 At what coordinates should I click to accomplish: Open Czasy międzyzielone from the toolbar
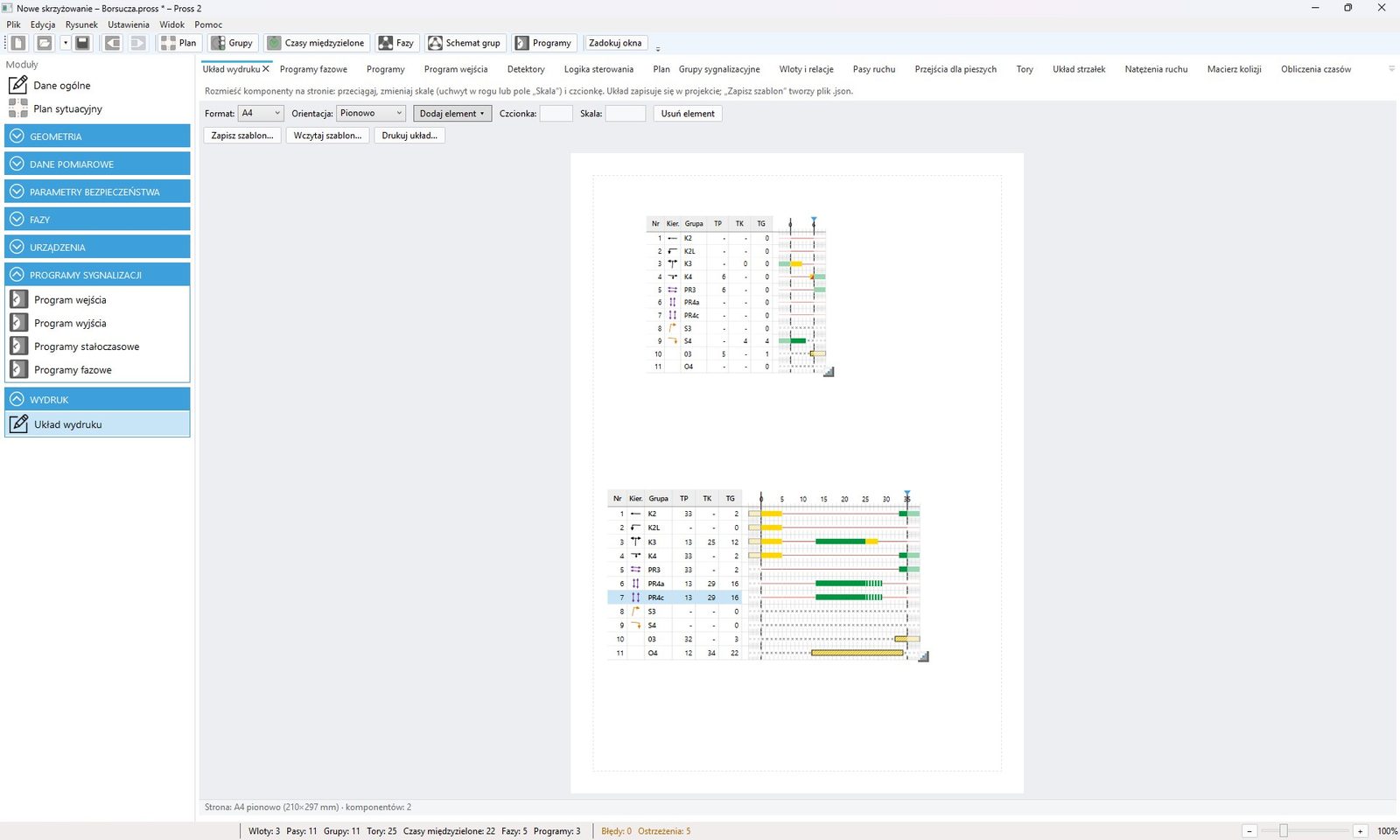click(x=316, y=43)
